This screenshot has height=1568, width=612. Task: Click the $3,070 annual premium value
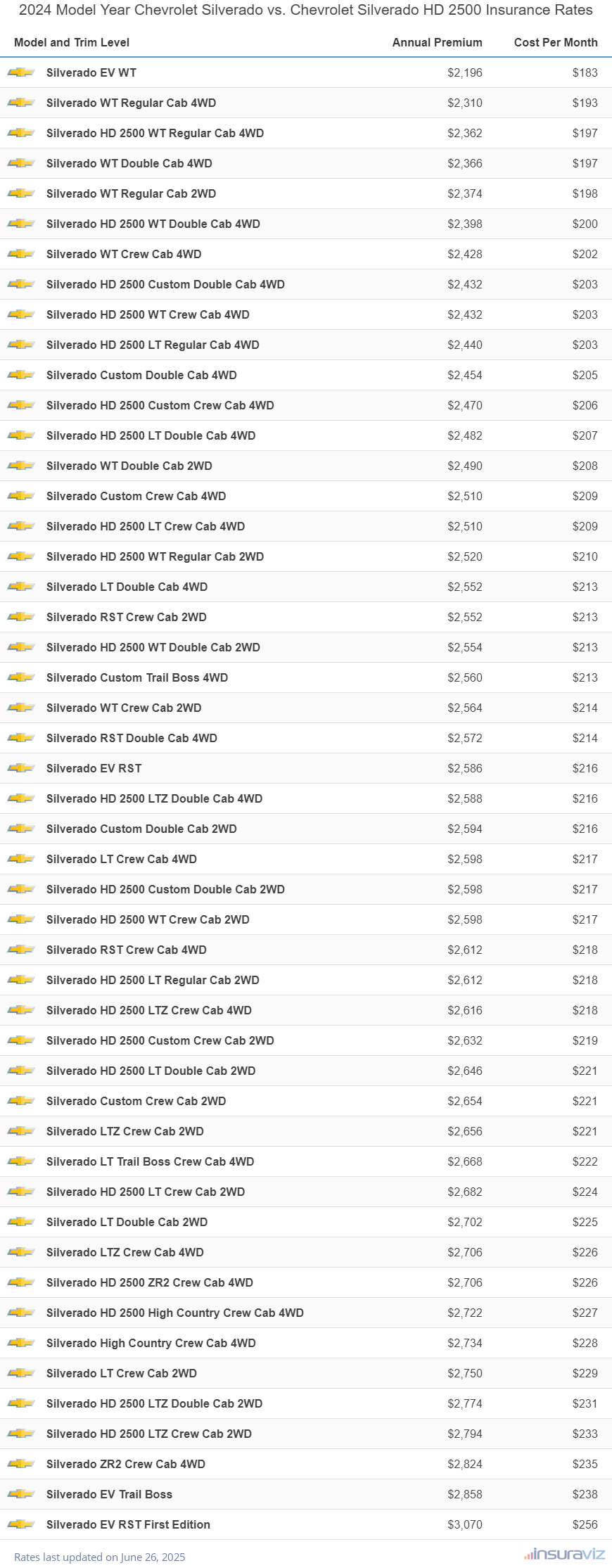click(x=465, y=1524)
